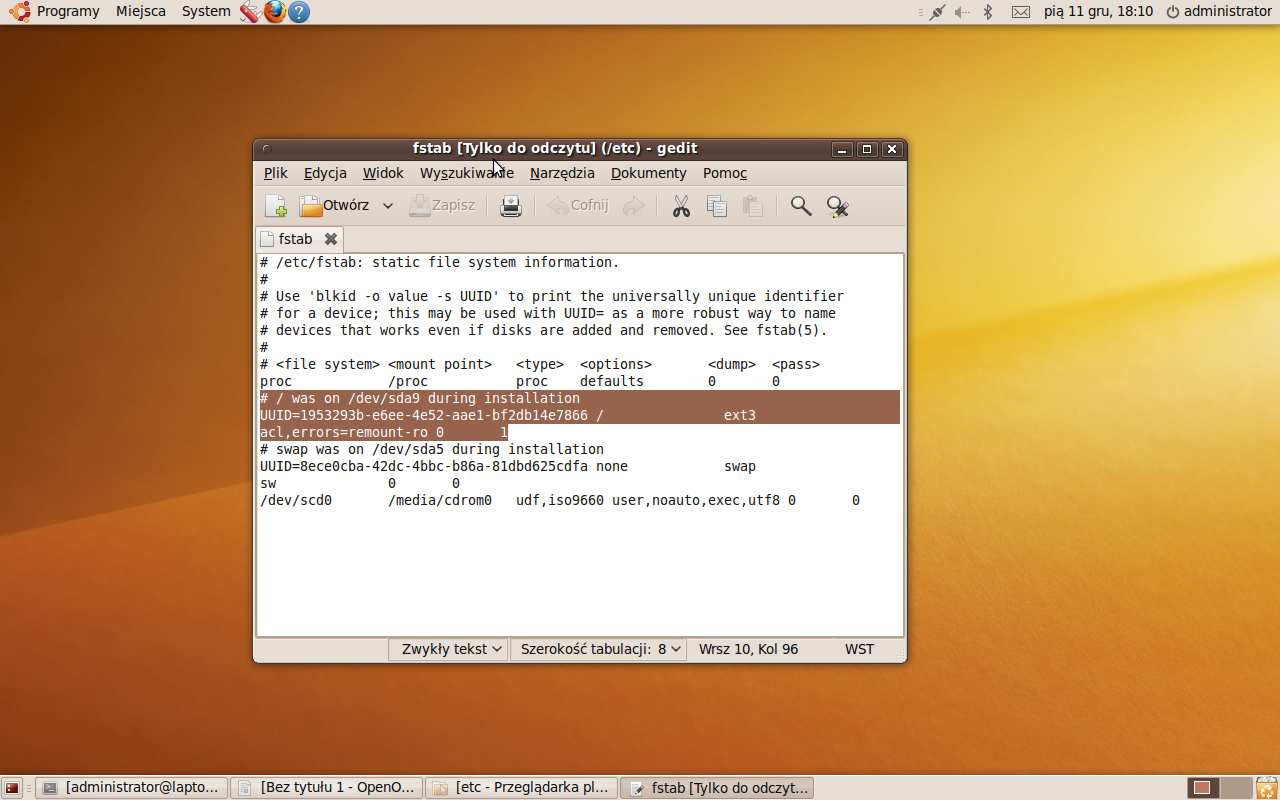Click the power icon beside administrator
Image resolution: width=1280 pixels, height=800 pixels.
1173,11
